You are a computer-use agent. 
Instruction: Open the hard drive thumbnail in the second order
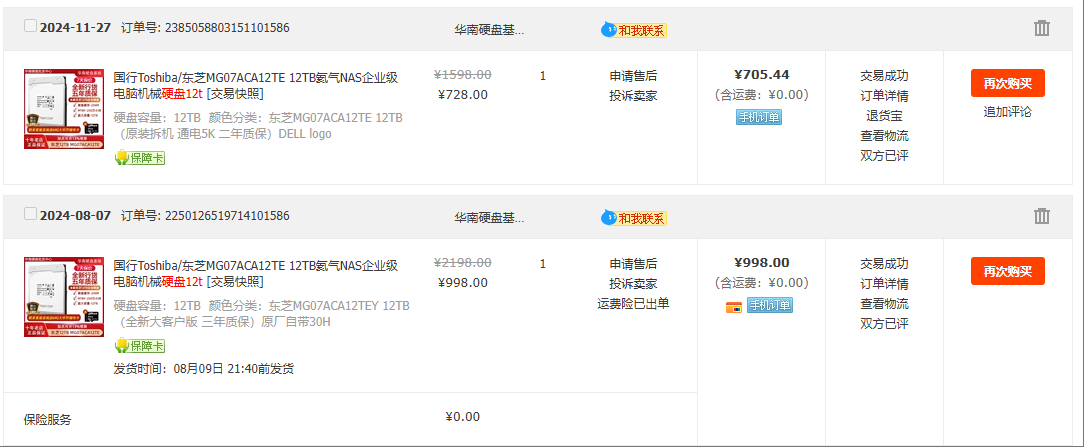63,297
